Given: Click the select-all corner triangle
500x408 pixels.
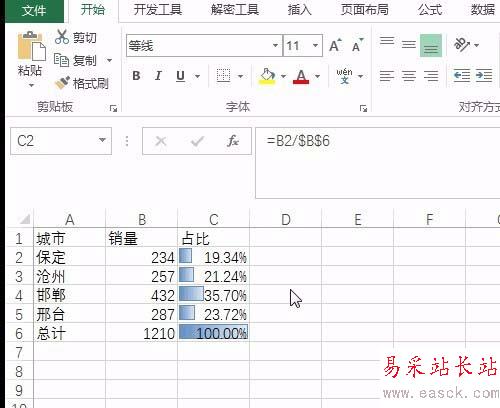Looking at the screenshot, I should pos(24,219).
